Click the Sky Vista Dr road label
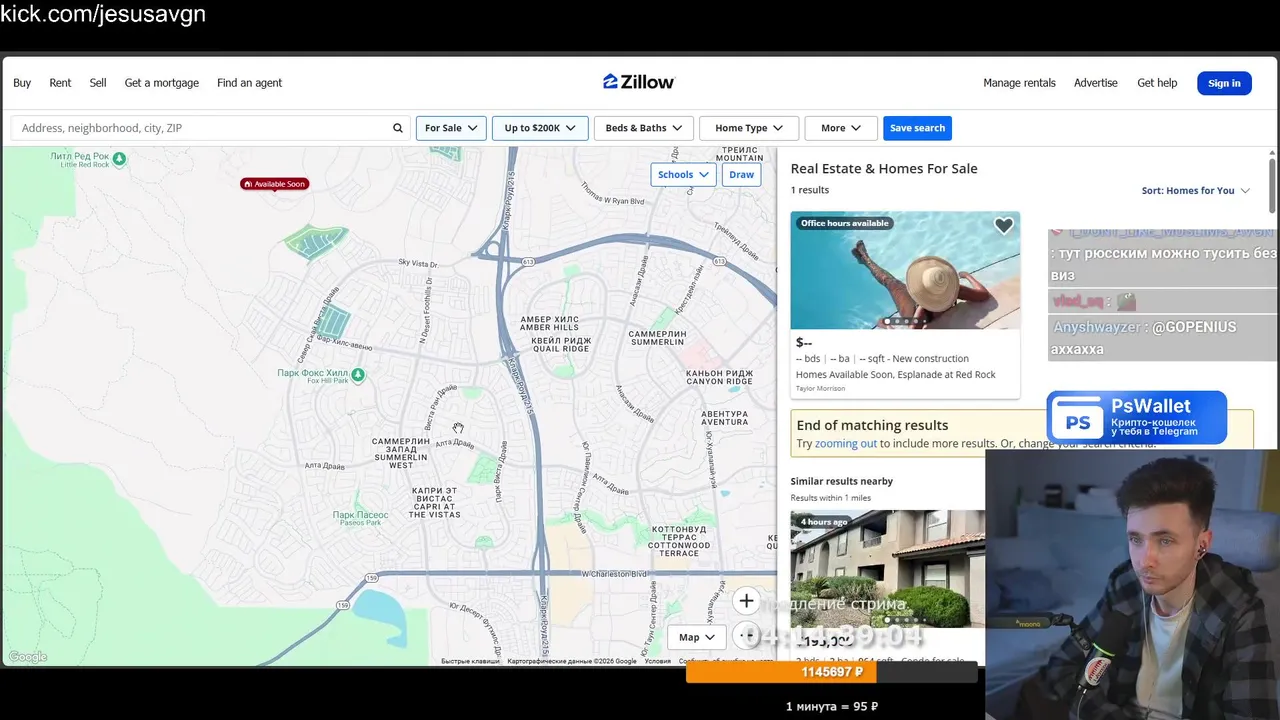Screen dimensions: 1280x720 (418, 263)
